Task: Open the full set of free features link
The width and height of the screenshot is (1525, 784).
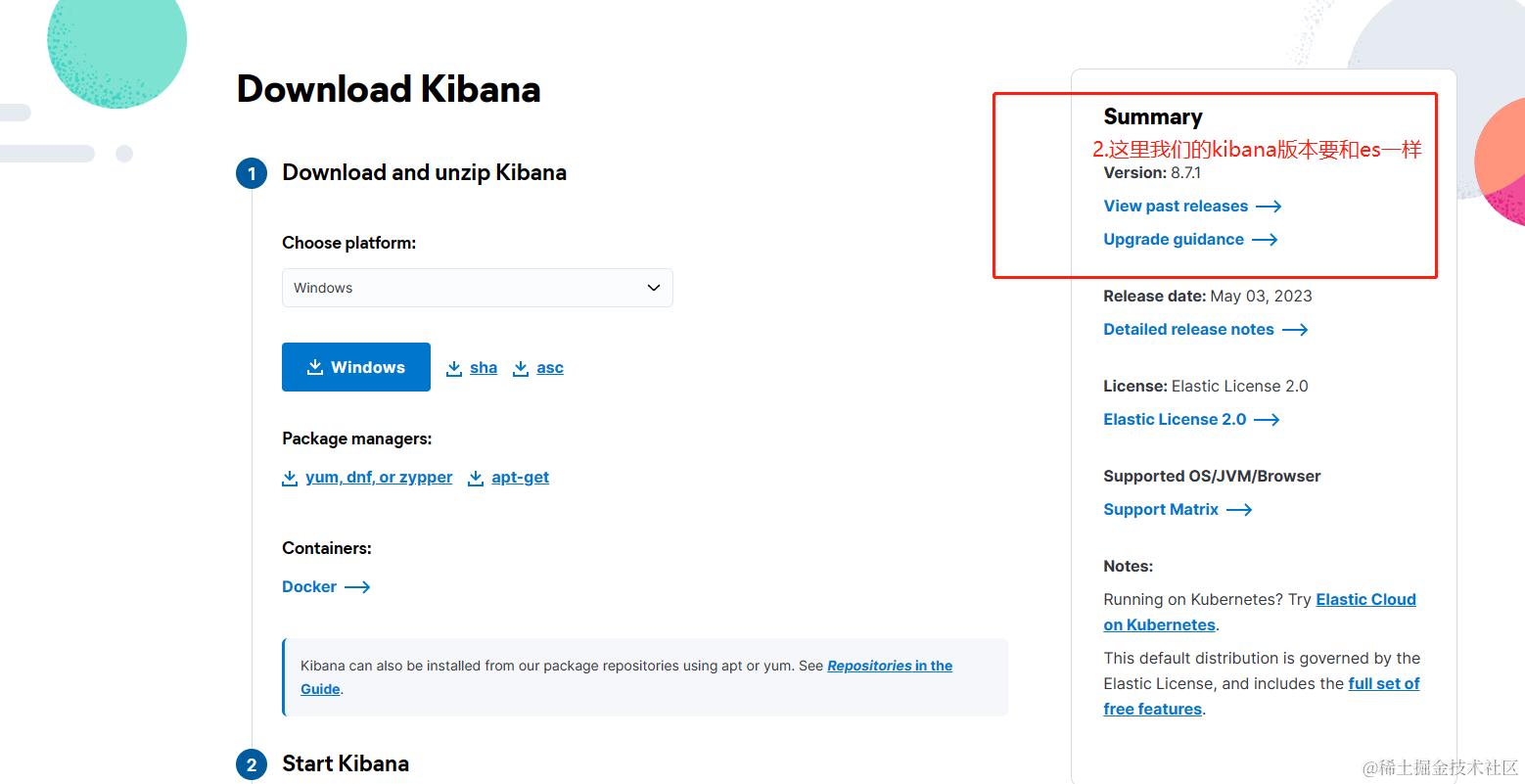Action: (1383, 684)
